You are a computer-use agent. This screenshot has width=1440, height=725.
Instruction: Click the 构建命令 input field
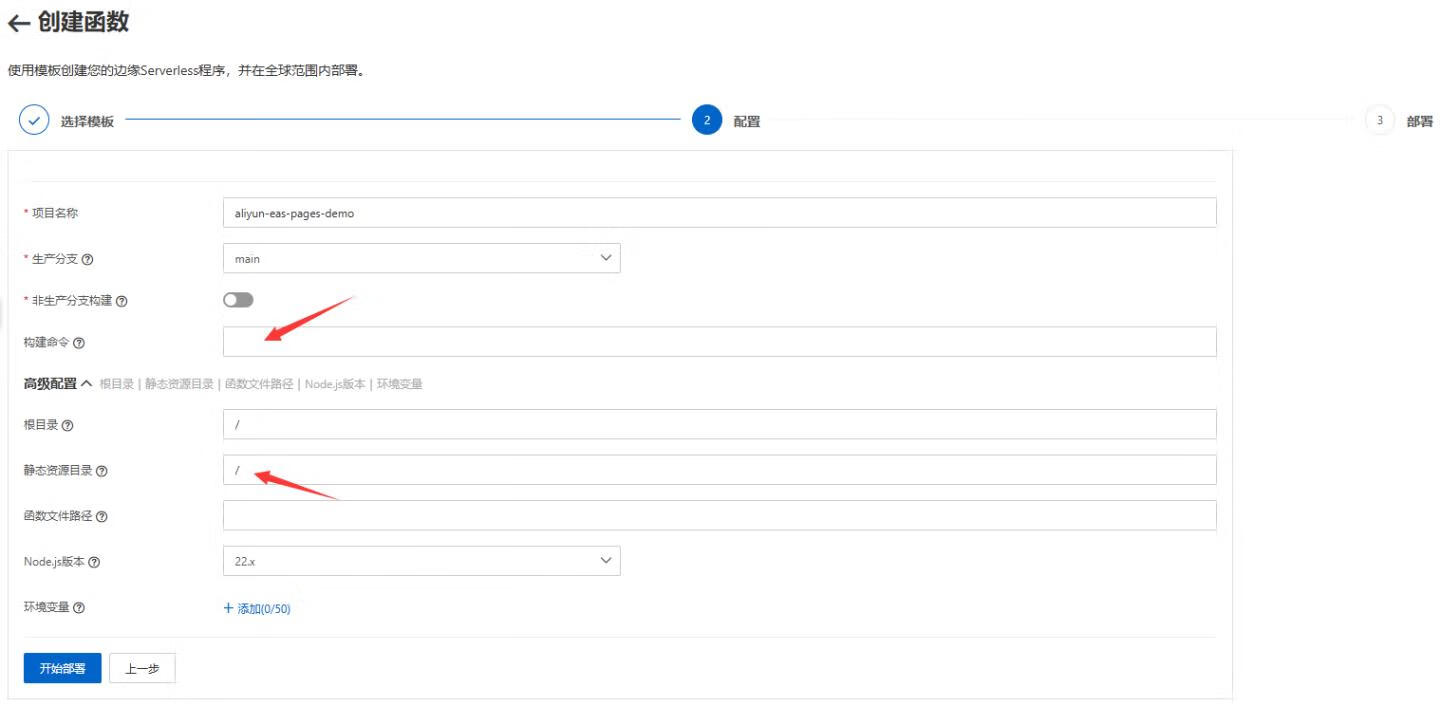pos(719,342)
